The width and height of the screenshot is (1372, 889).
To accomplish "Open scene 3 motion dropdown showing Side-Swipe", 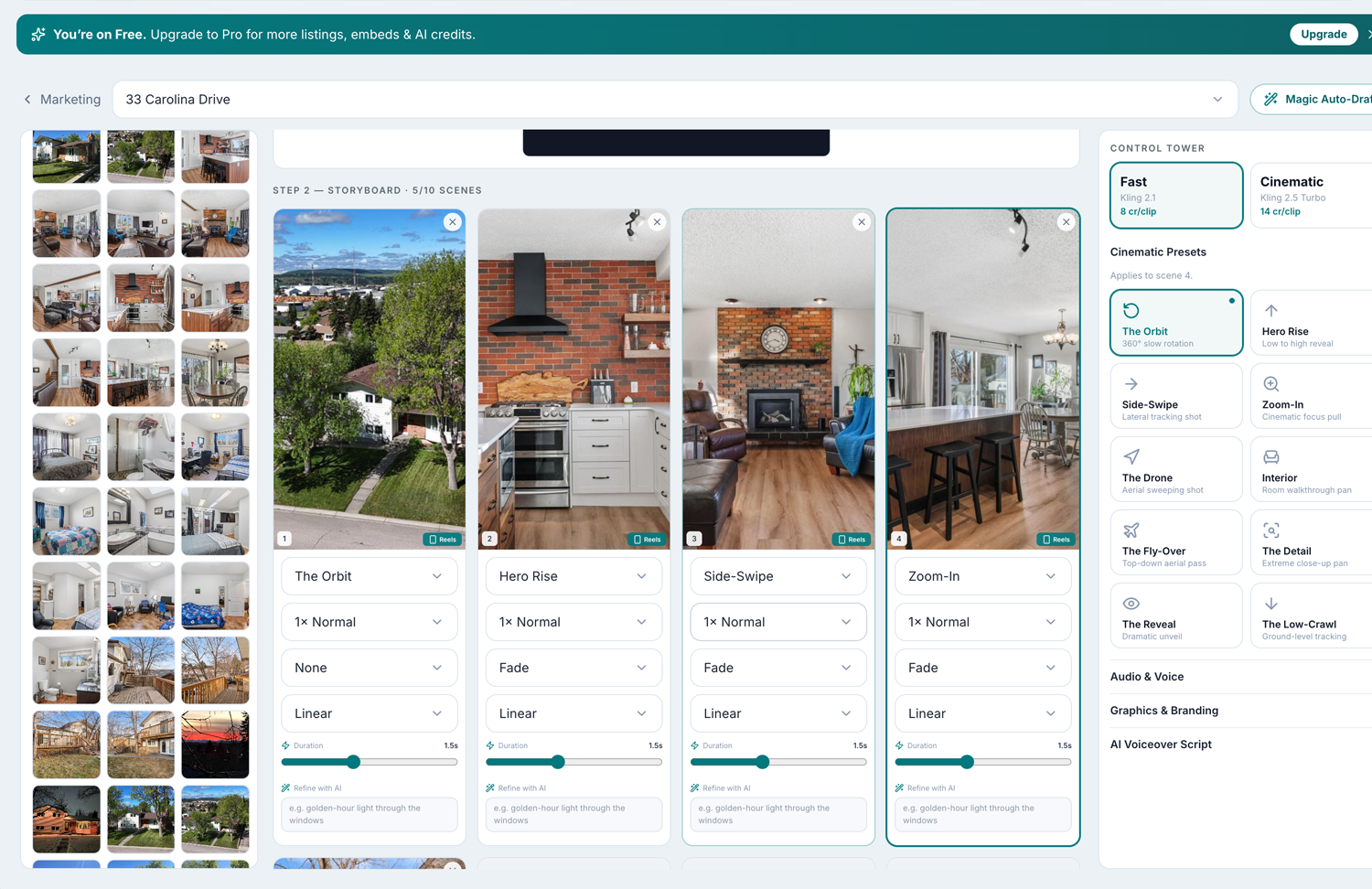I will (778, 576).
